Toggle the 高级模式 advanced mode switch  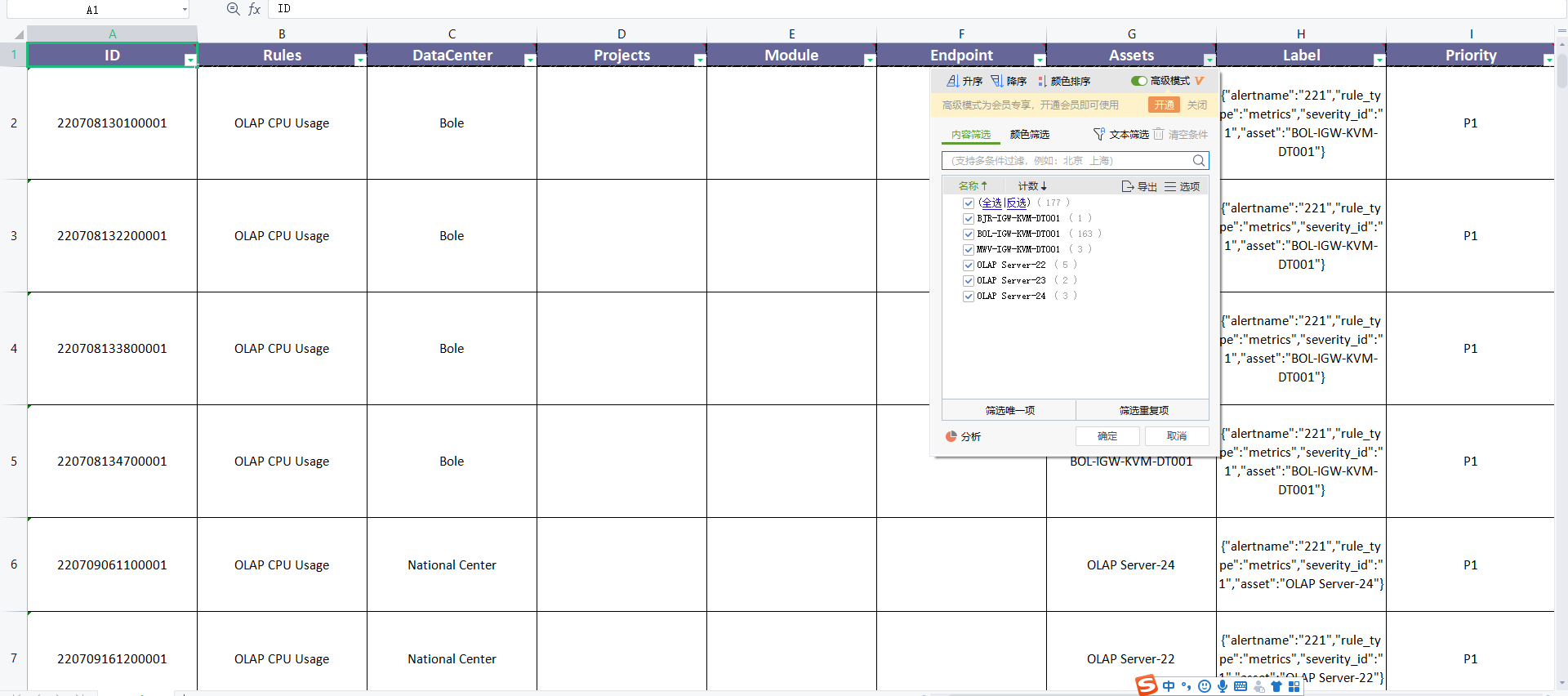(x=1138, y=81)
